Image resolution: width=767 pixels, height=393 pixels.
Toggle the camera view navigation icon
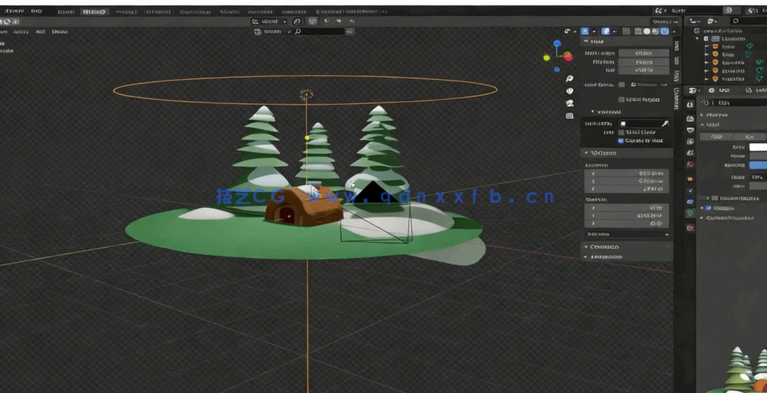pyautogui.click(x=569, y=103)
